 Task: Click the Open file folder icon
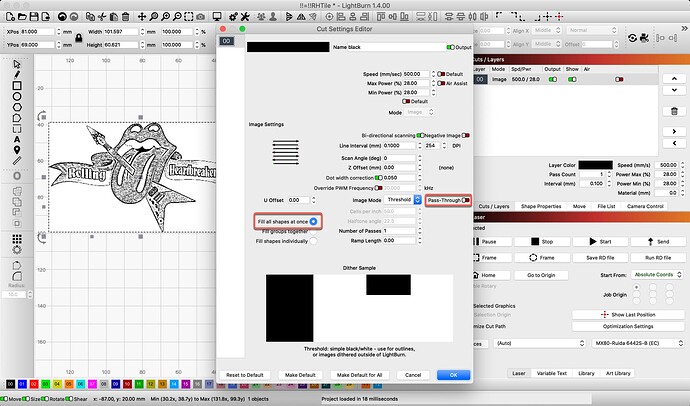click(22, 17)
